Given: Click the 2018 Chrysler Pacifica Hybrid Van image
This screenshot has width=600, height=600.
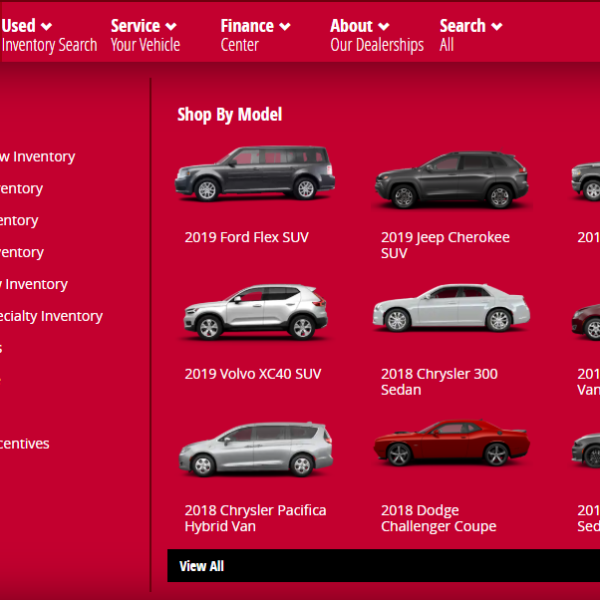Looking at the screenshot, I should point(255,449).
